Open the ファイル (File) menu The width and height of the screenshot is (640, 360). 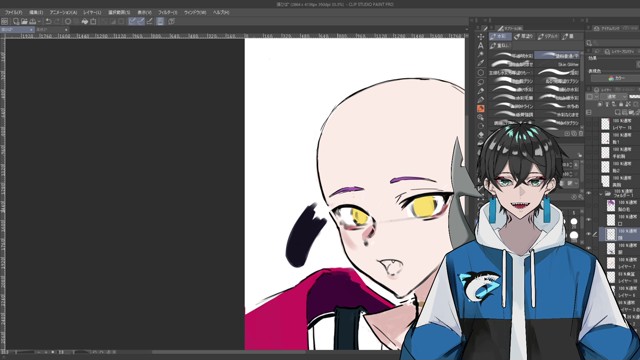[x=13, y=12]
